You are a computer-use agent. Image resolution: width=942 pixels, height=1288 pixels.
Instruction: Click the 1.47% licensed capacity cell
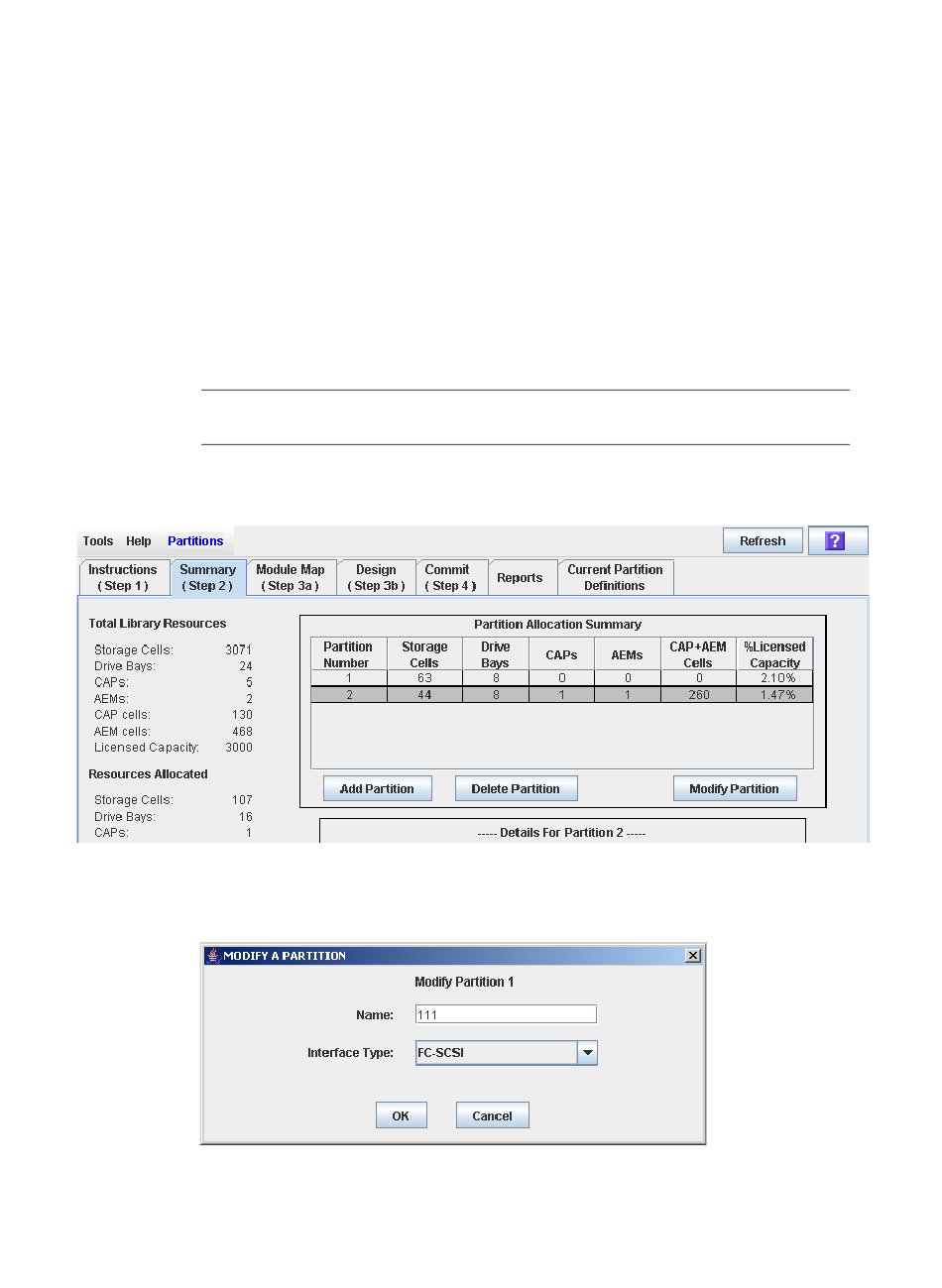[x=776, y=695]
